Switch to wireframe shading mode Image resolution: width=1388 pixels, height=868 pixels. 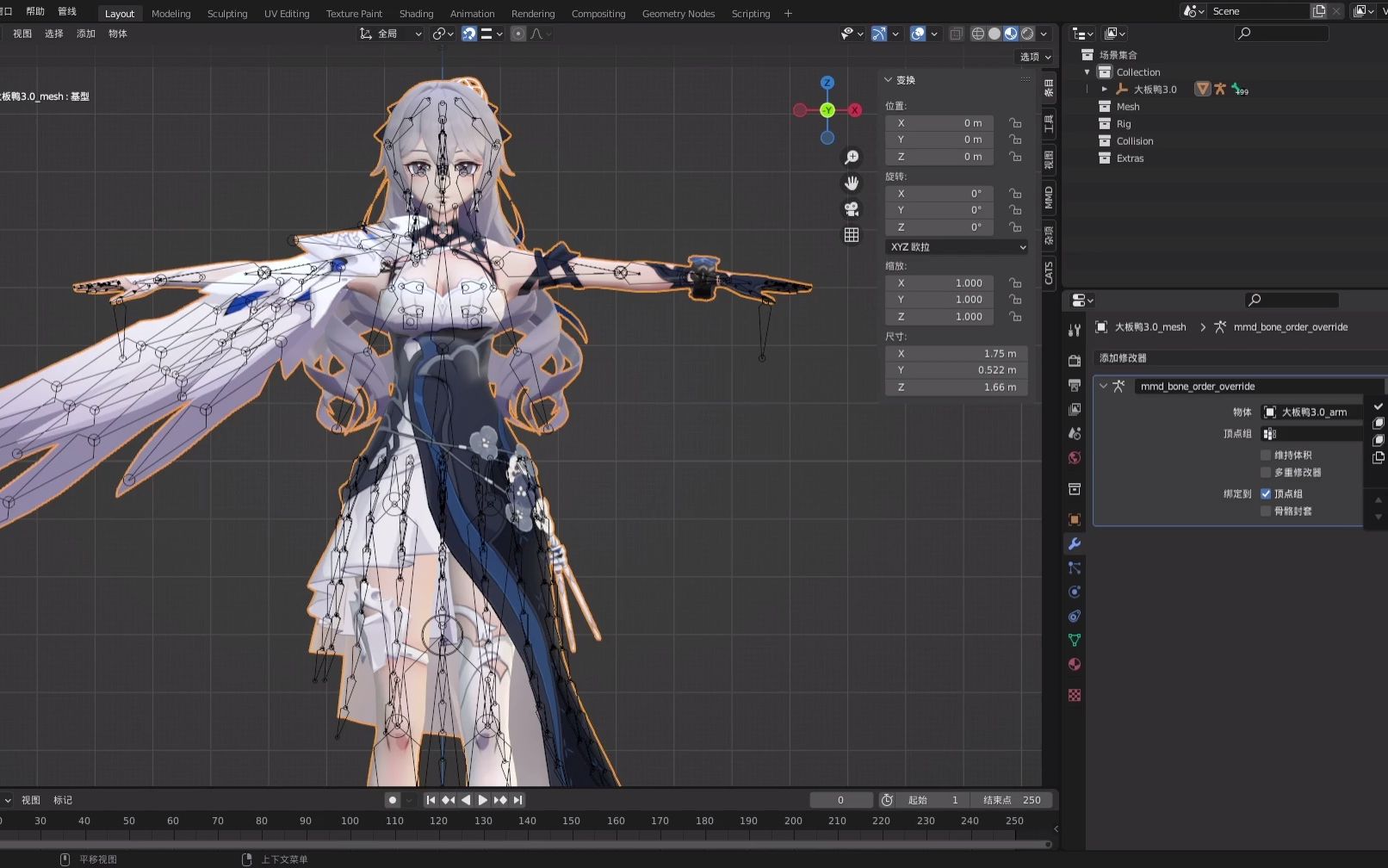click(x=978, y=34)
